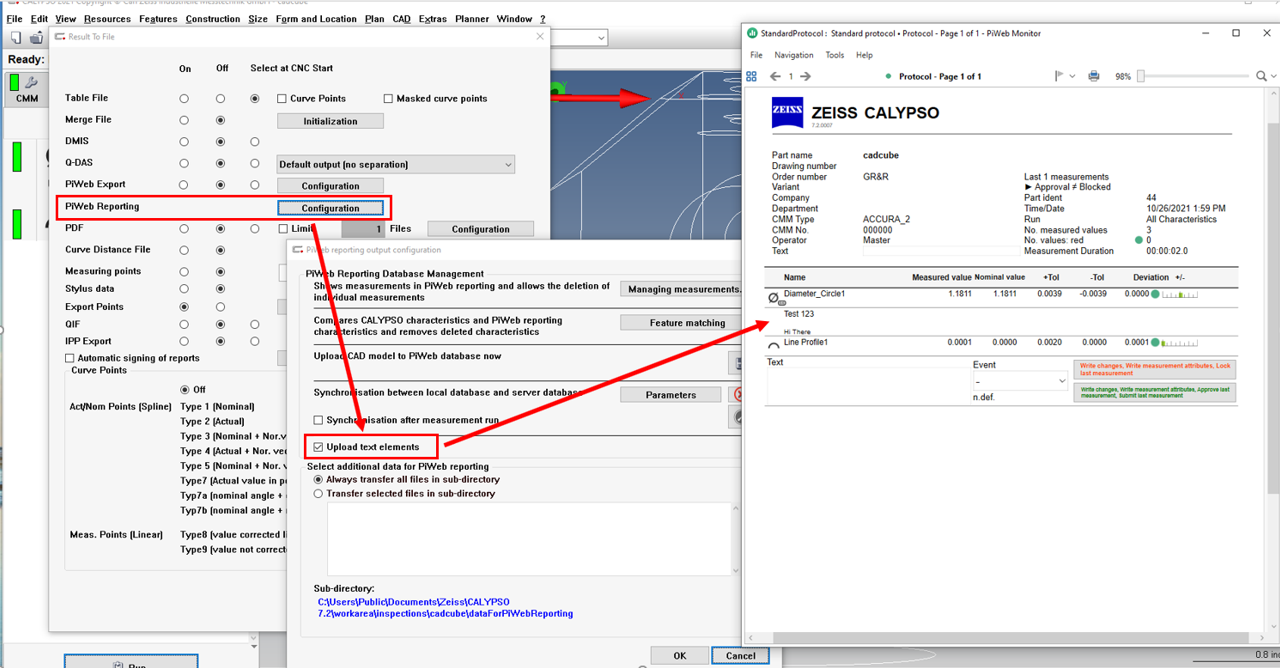The height and width of the screenshot is (668, 1280).
Task: Open the Planner menu in CALYPSO
Action: point(472,19)
